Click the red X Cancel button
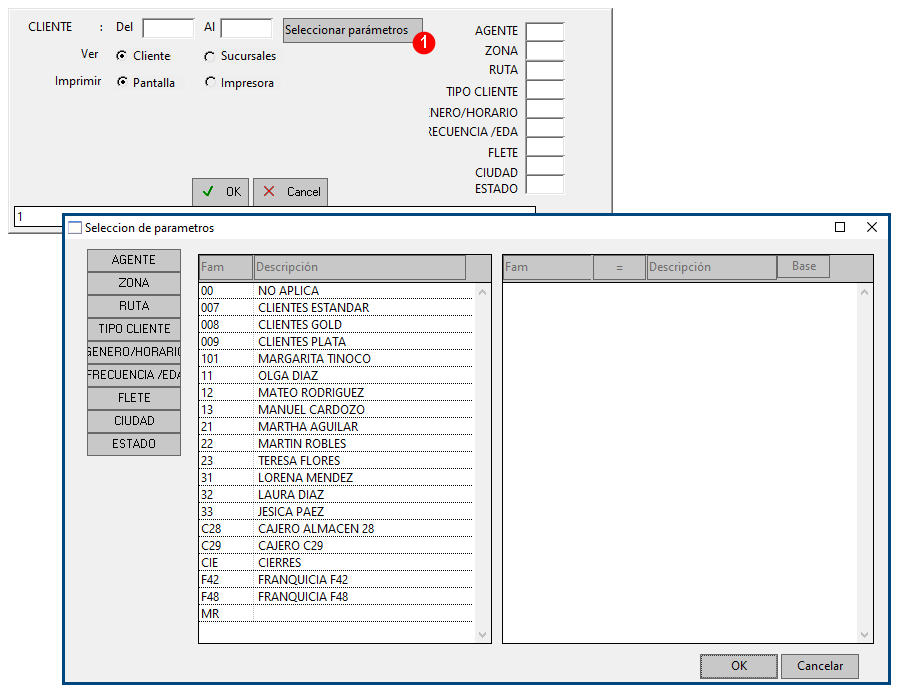Image resolution: width=897 pixels, height=692 pixels. pos(291,192)
